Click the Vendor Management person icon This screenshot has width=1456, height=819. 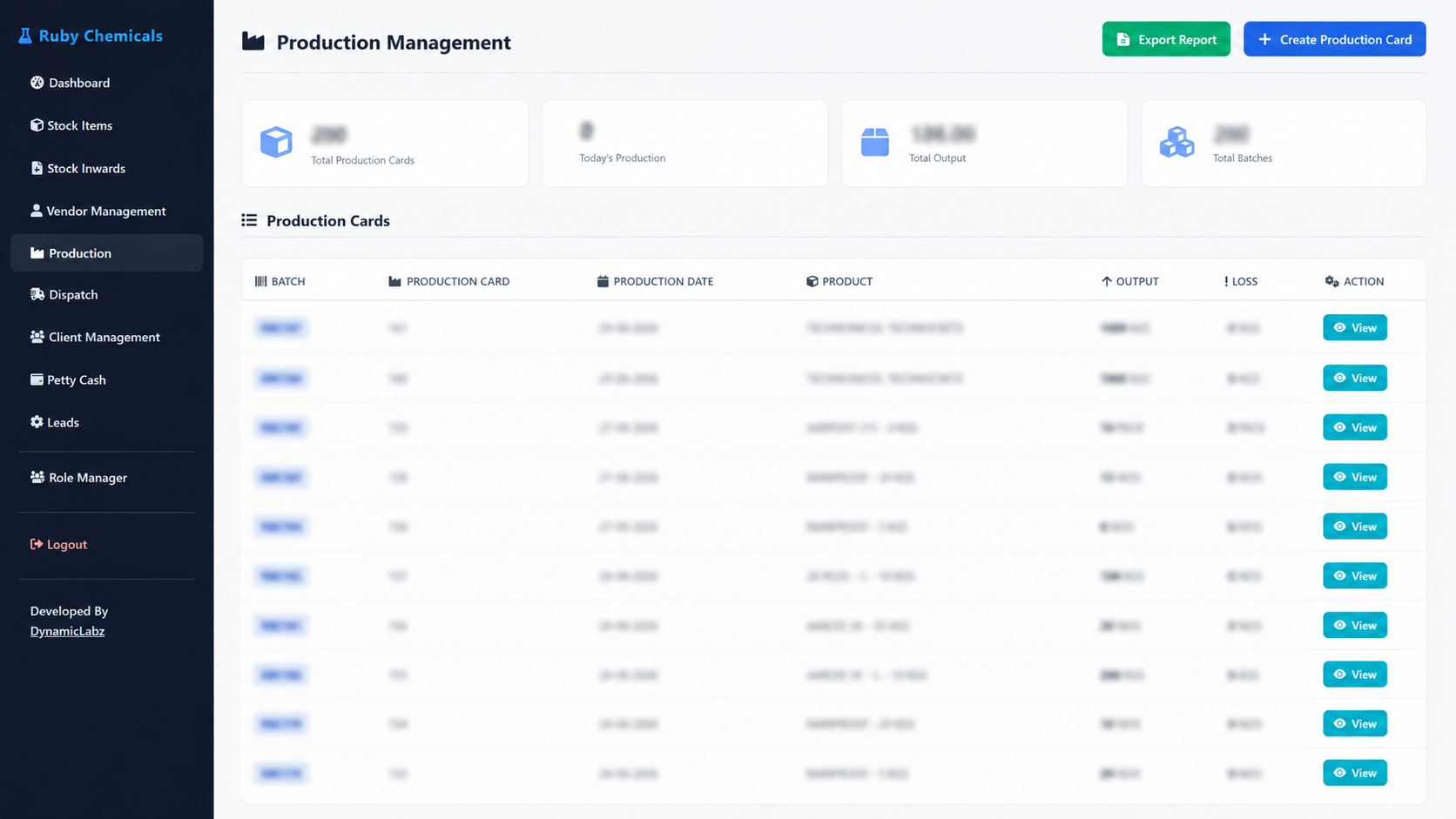click(x=37, y=211)
